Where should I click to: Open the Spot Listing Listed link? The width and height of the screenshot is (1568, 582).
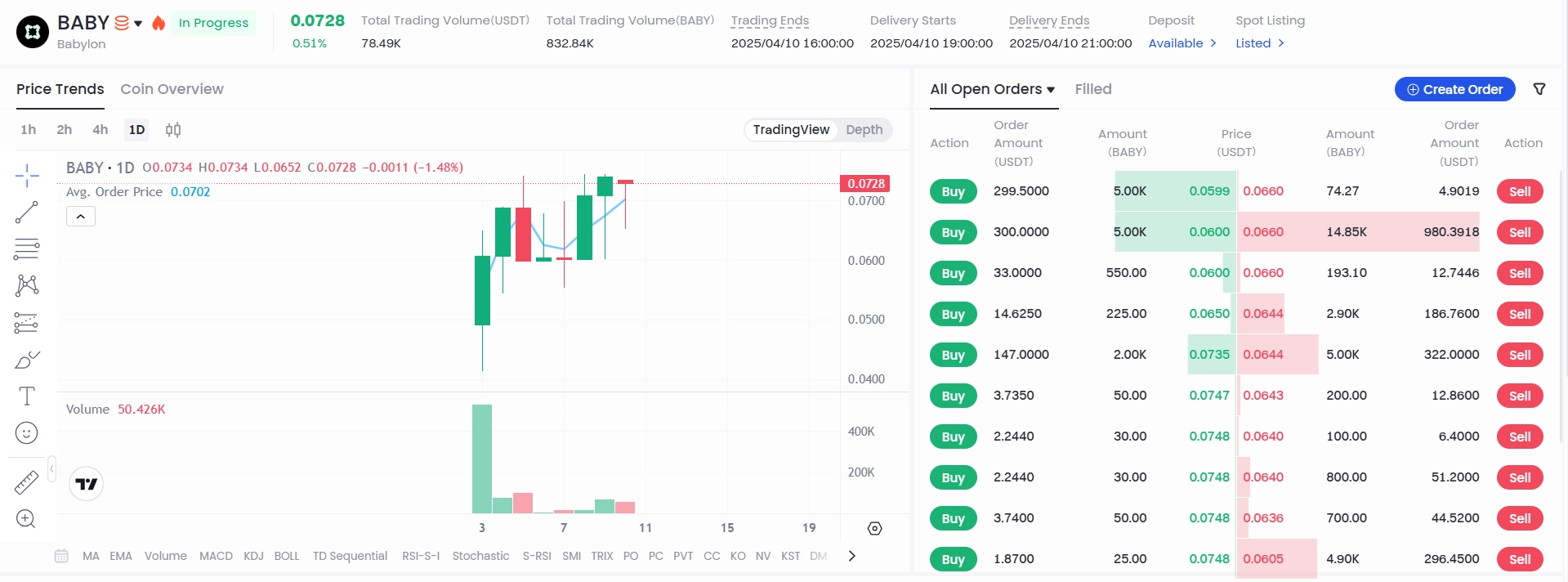1260,43
